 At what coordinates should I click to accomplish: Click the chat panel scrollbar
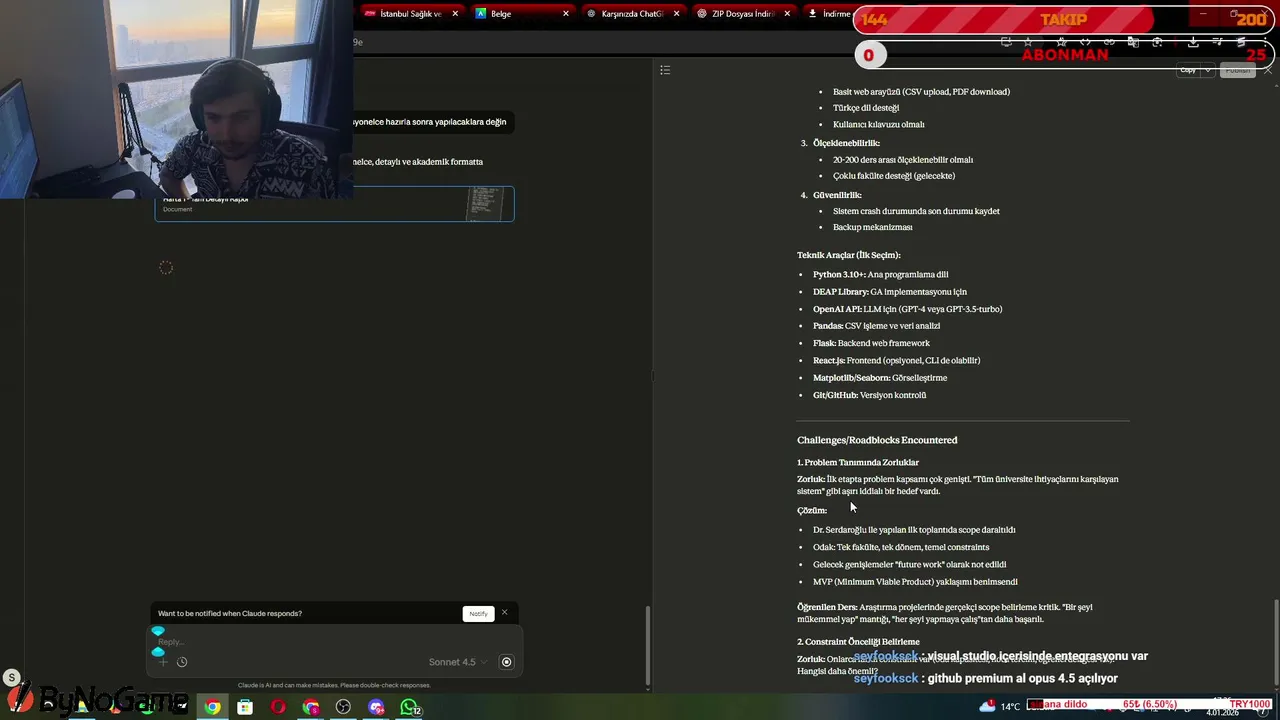tap(646, 645)
